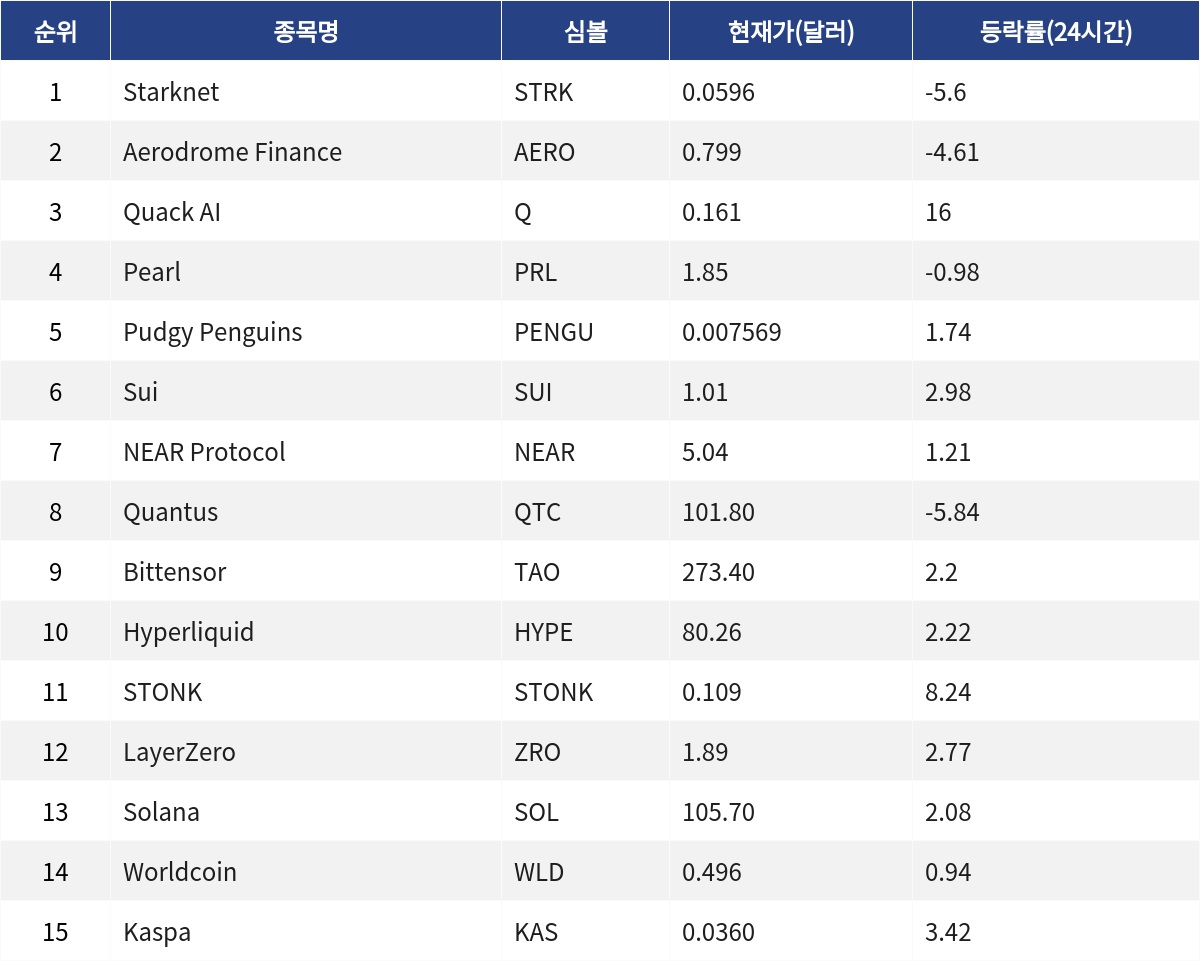Click the Bittensor name cell
1200x961 pixels.
click(306, 572)
